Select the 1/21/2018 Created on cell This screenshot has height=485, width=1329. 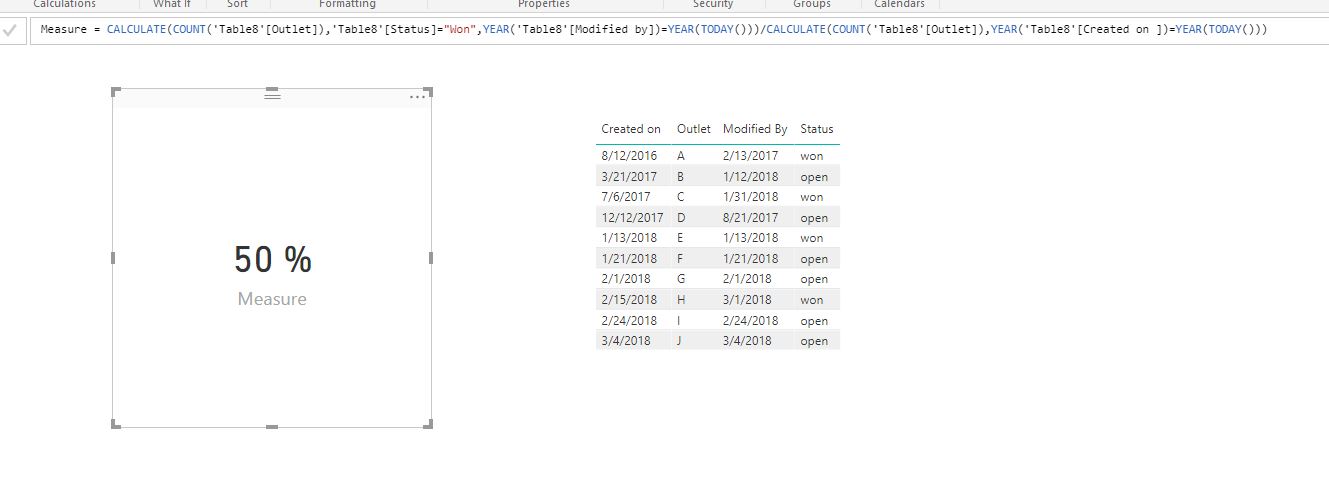point(629,259)
